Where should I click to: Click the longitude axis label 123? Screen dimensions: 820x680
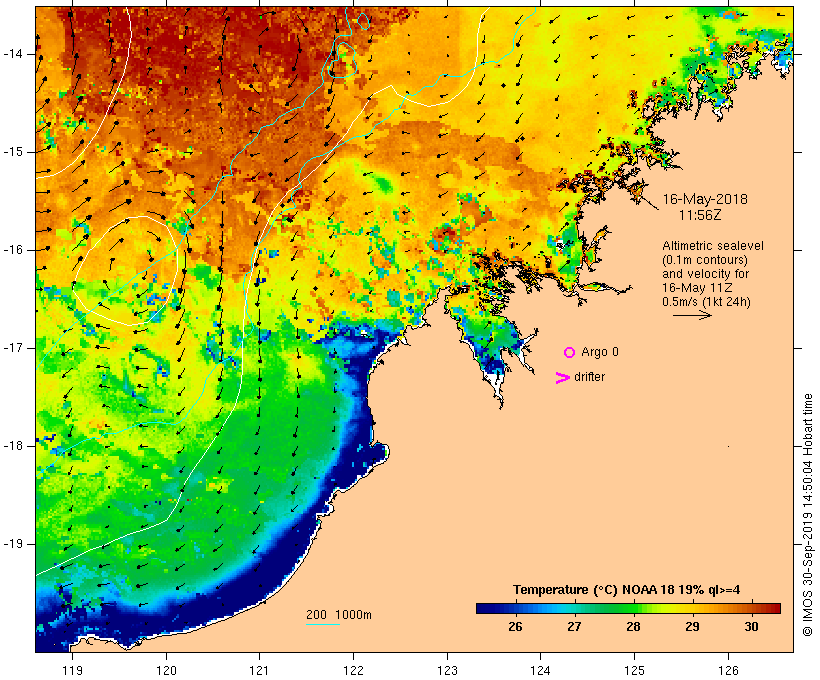pos(447,670)
